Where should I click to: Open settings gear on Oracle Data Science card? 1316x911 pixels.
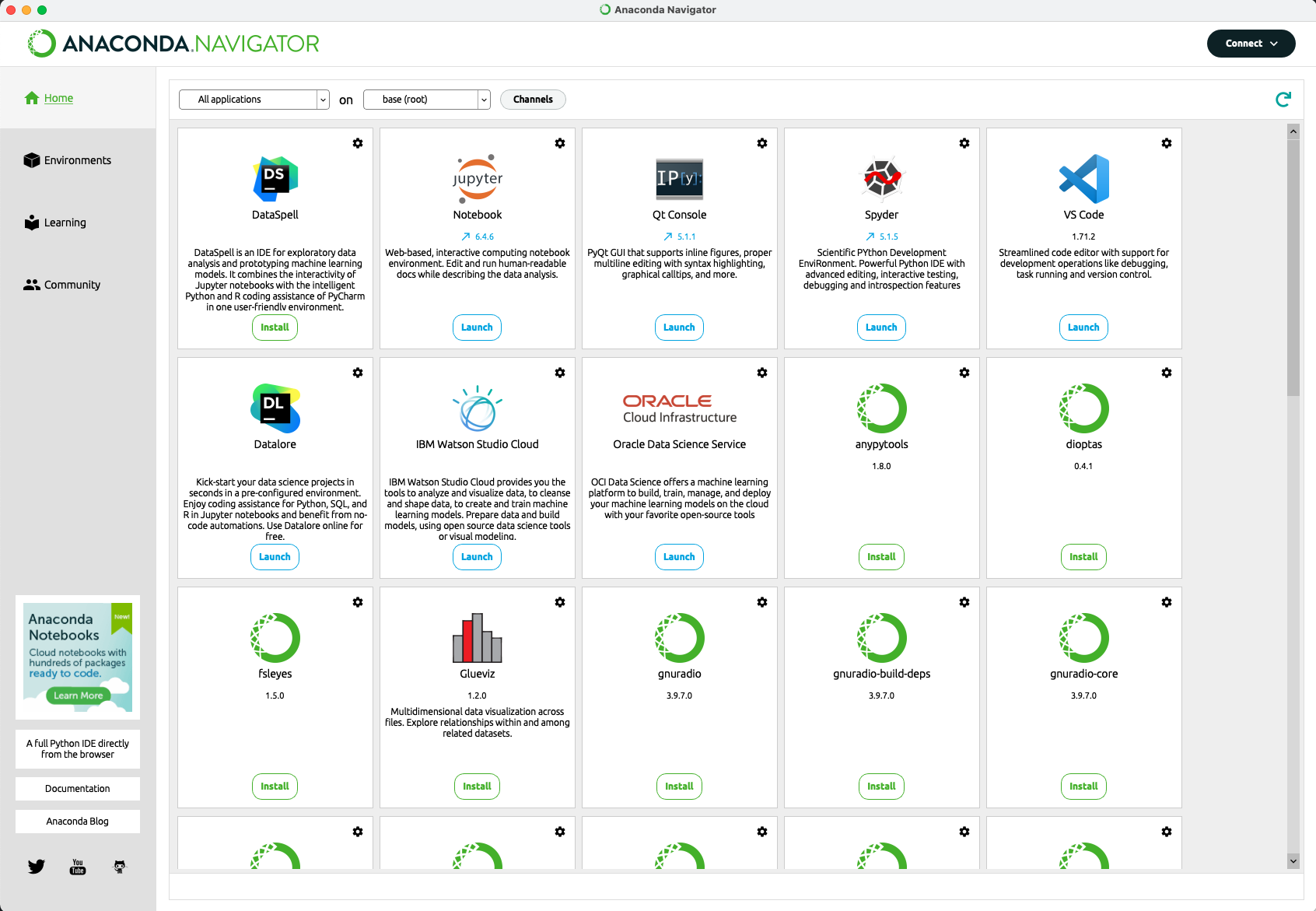click(762, 373)
